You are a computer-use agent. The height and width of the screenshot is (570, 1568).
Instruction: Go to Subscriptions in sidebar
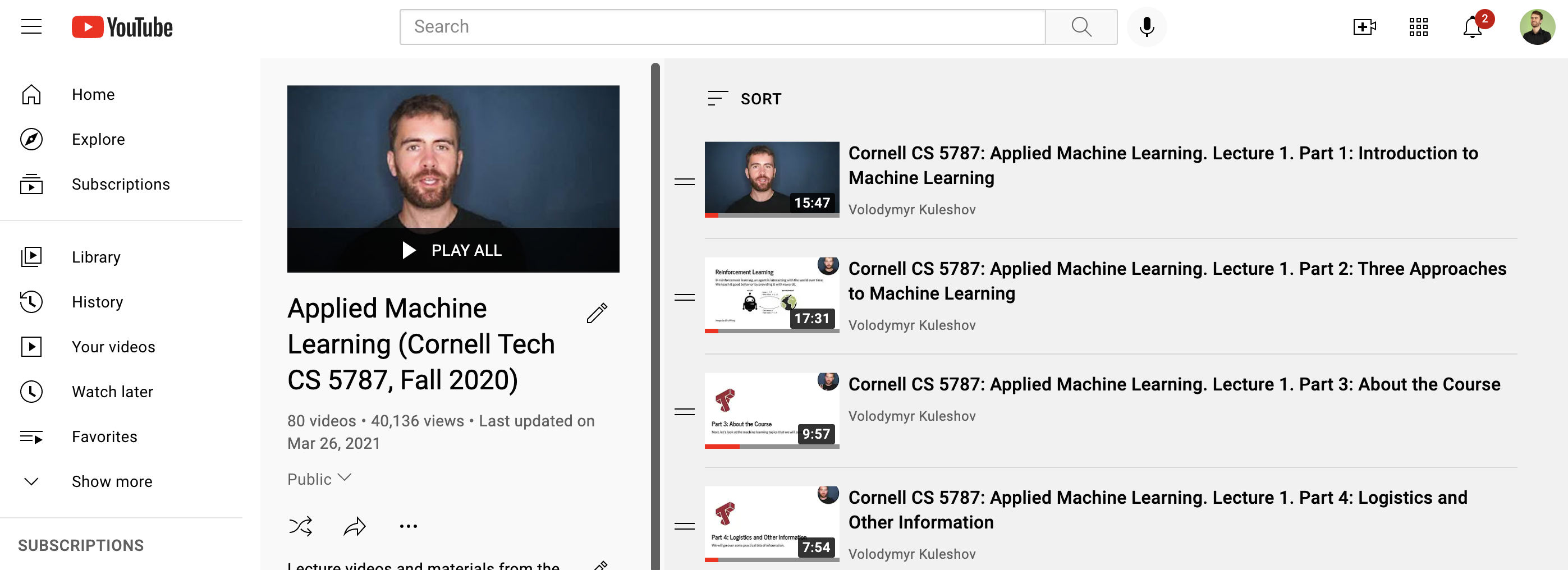[x=121, y=183]
